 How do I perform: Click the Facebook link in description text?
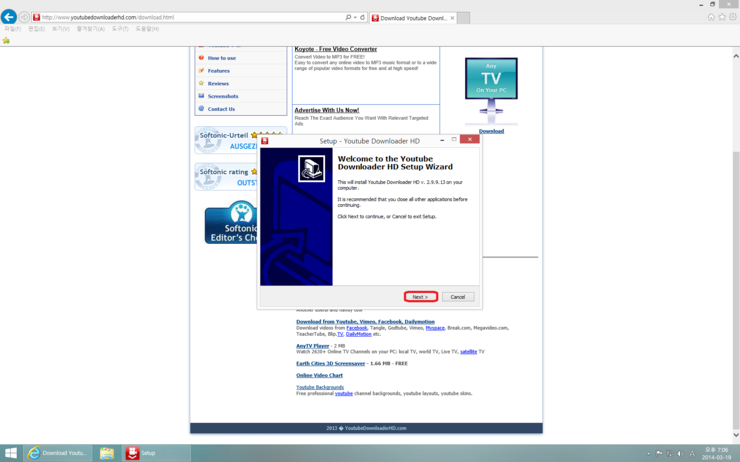(x=356, y=328)
